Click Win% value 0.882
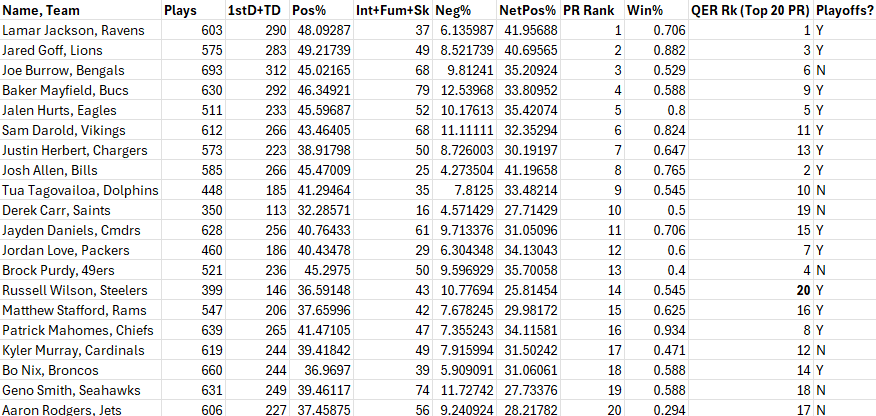876x416 pixels. pos(656,50)
